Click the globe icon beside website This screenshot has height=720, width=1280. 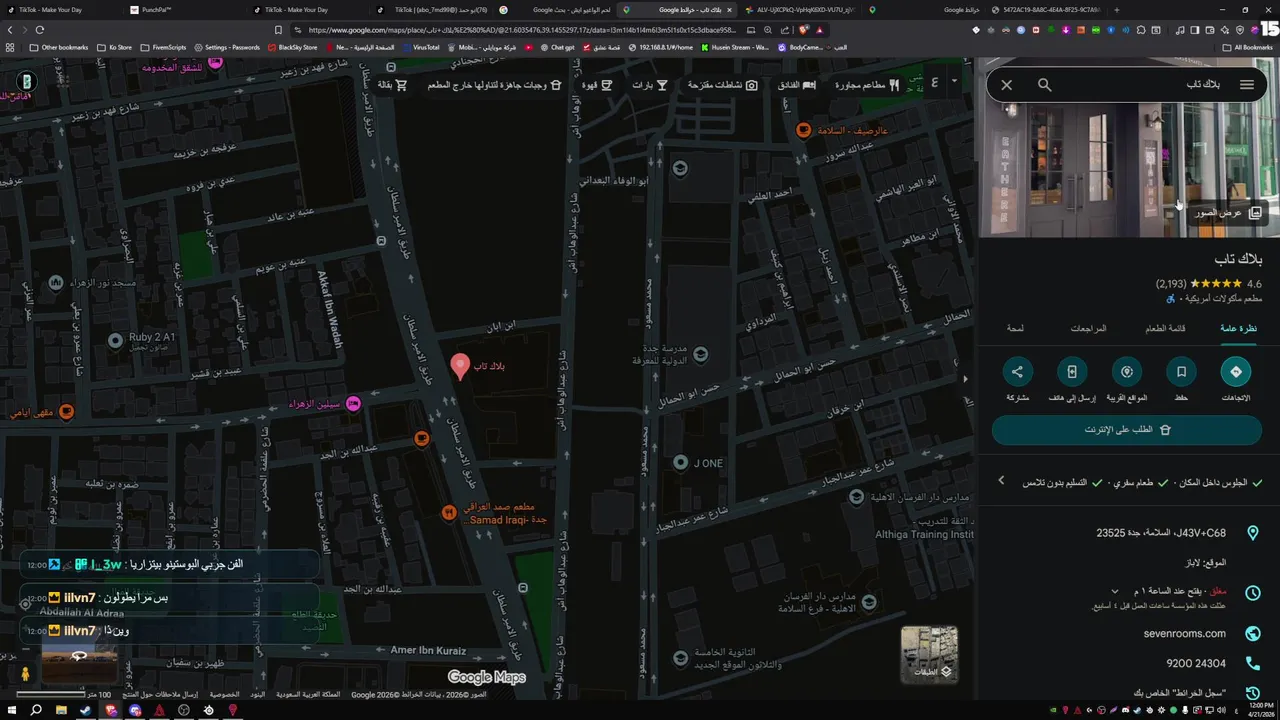1252,633
